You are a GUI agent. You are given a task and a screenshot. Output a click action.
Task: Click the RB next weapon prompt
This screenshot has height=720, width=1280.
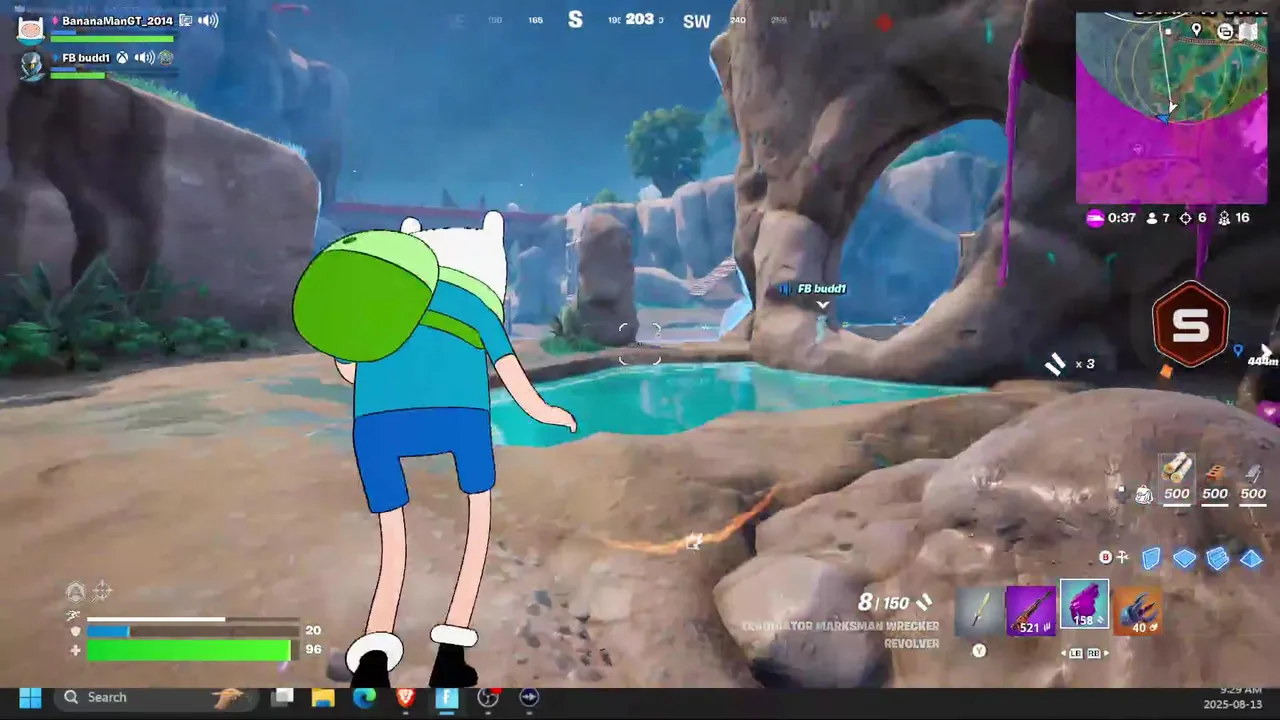(x=1093, y=653)
